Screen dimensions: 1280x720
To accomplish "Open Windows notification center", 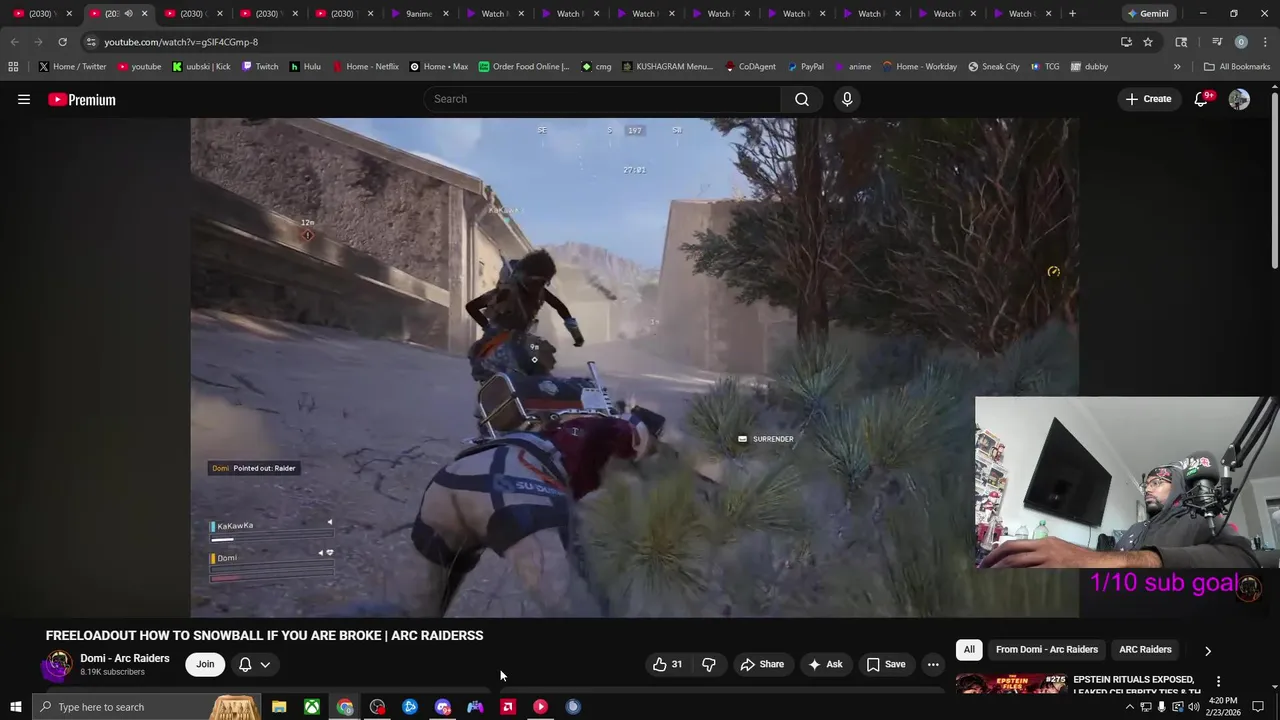I will pos(1258,707).
